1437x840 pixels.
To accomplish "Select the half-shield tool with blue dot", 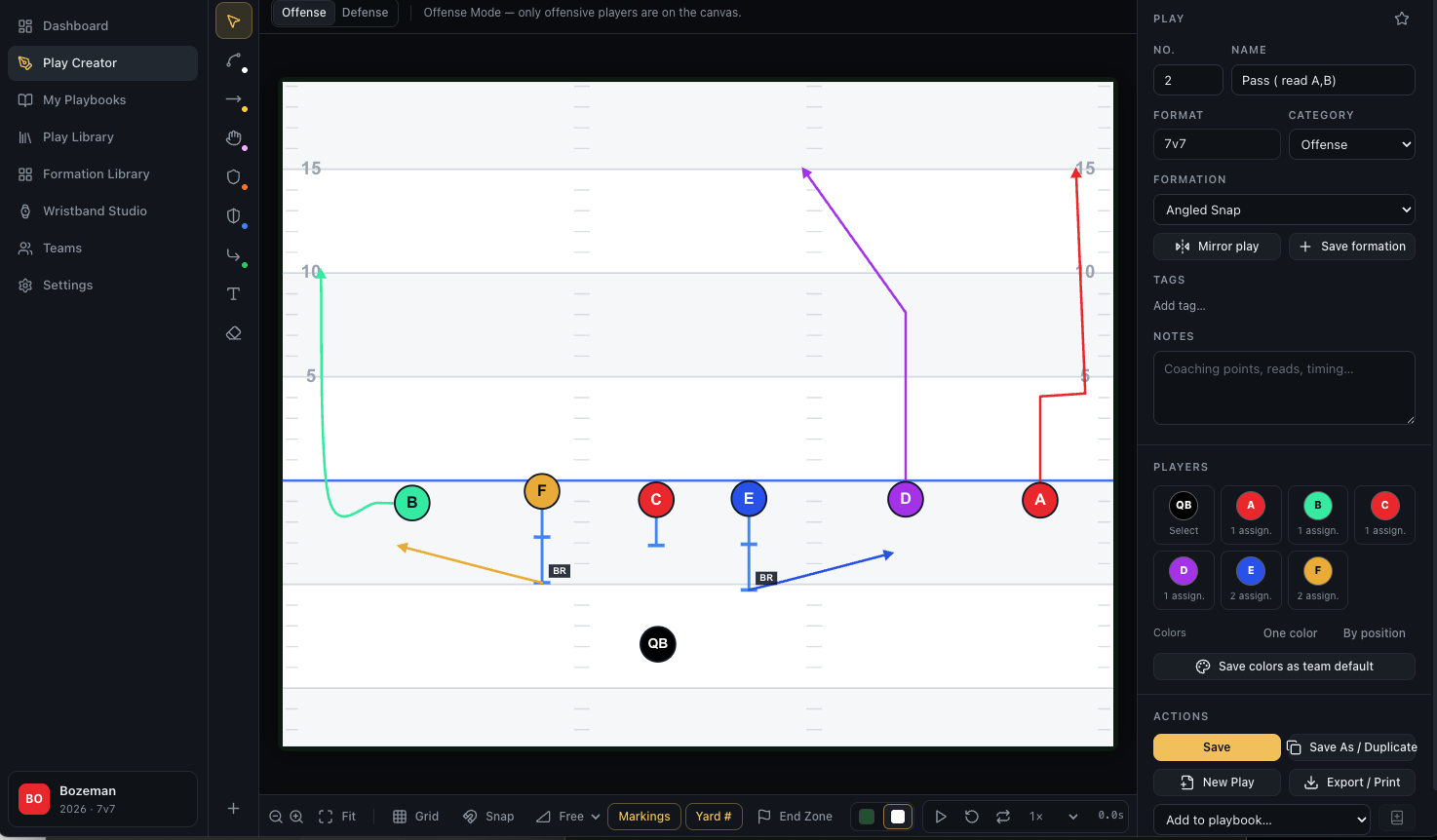I will 234,216.
